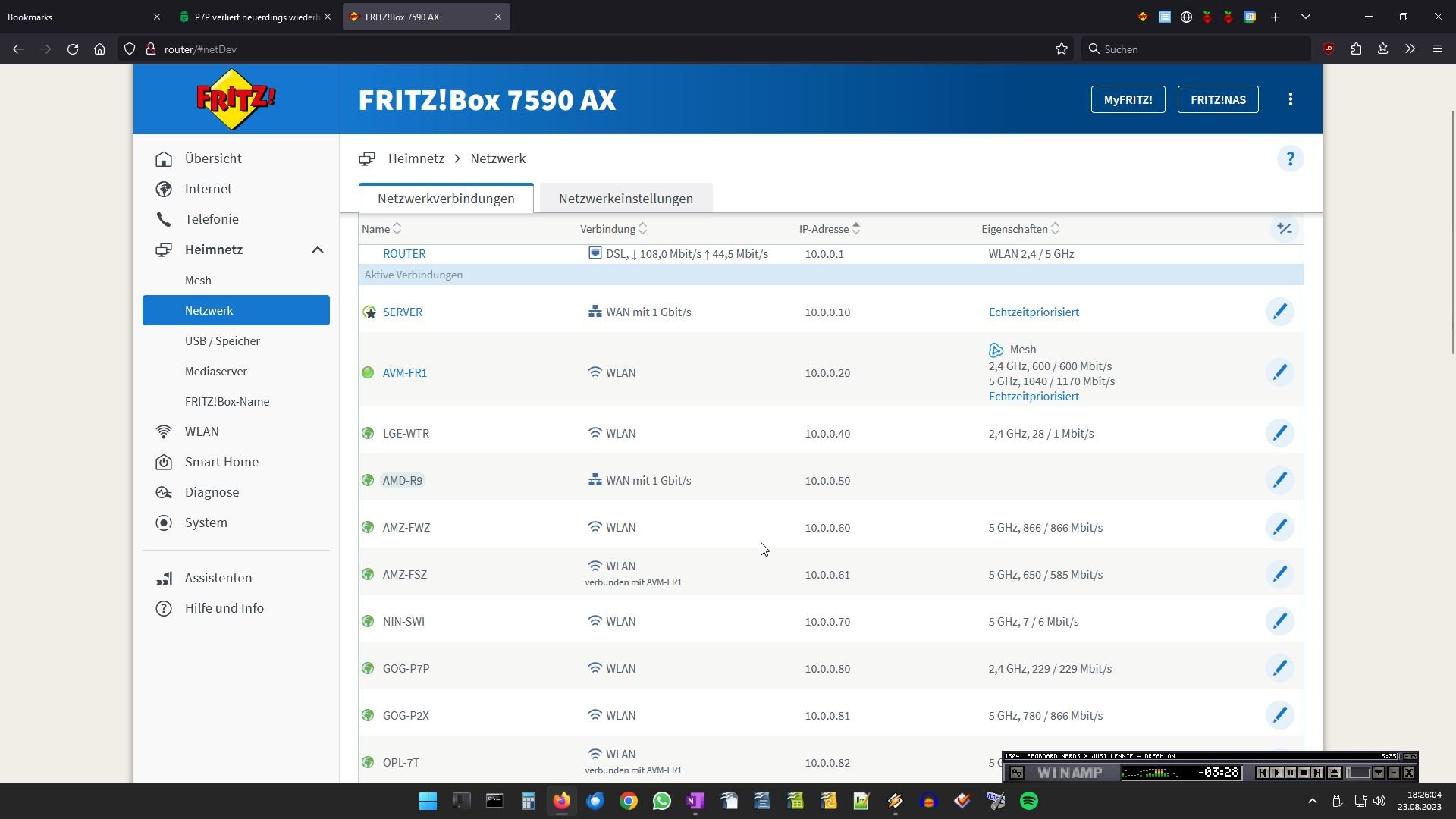Open the AVM-FR1 device link
The height and width of the screenshot is (819, 1456).
404,373
